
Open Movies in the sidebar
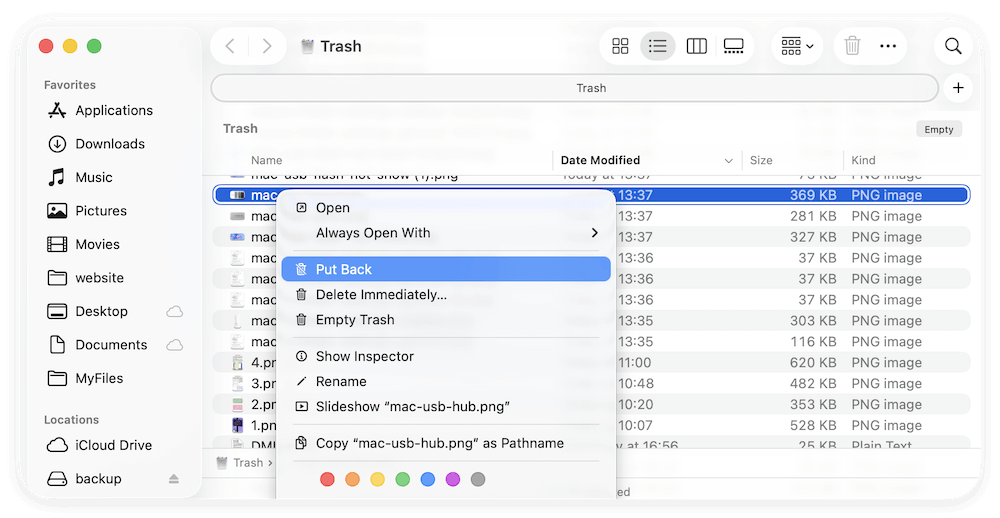[x=84, y=244]
